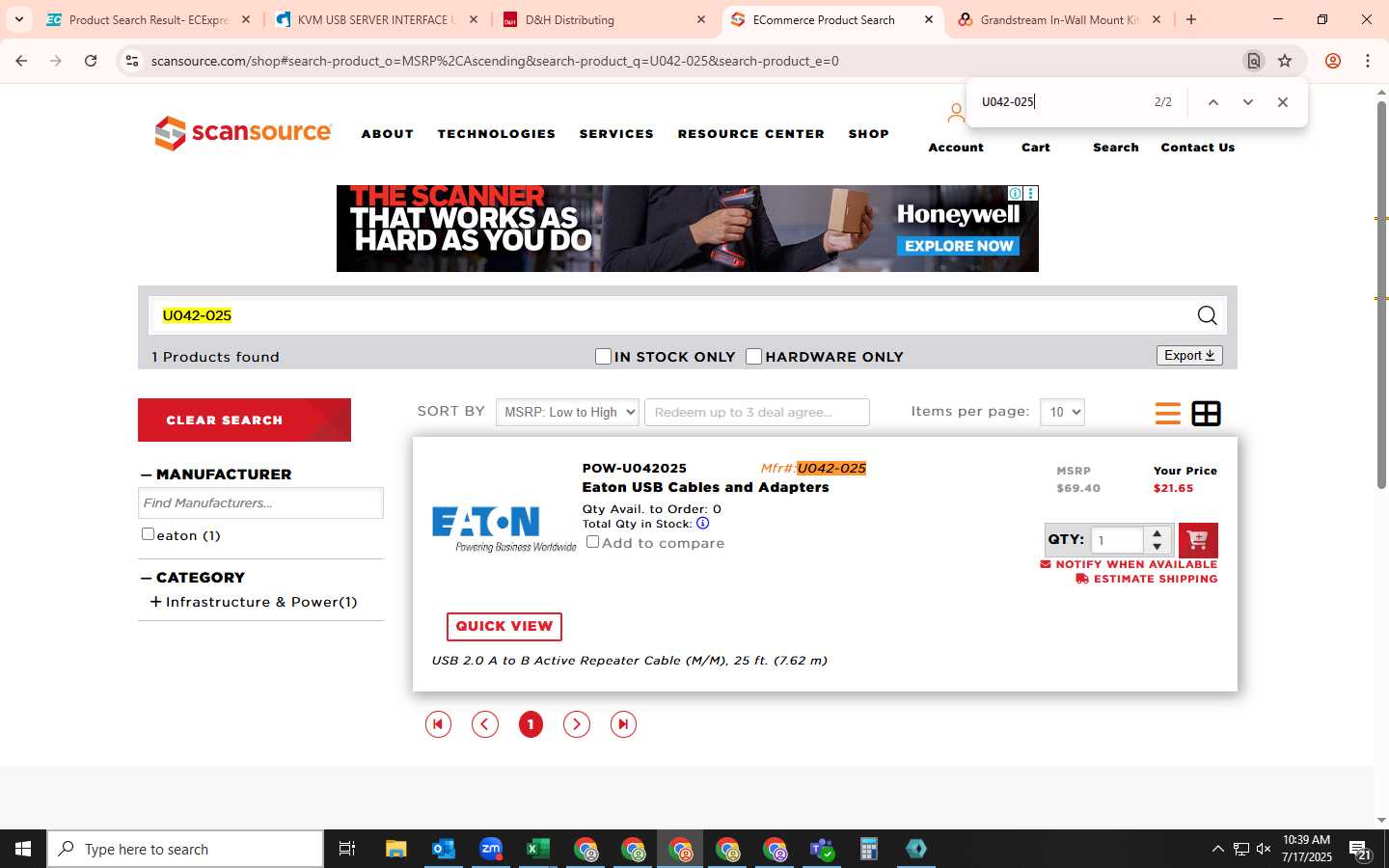
Task: Bookmark this page with star icon
Action: (1285, 61)
